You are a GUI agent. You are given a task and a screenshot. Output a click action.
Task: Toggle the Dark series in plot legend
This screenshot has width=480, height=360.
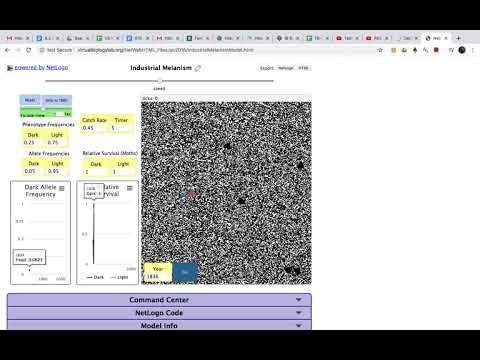(x=95, y=277)
